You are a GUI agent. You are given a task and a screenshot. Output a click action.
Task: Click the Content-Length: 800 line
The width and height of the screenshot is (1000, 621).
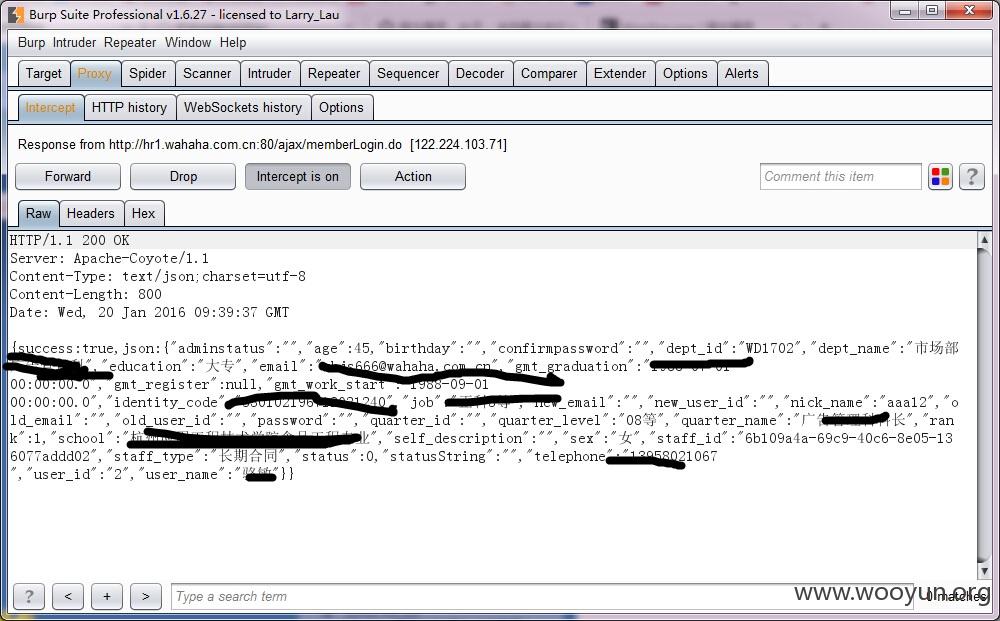(85, 294)
